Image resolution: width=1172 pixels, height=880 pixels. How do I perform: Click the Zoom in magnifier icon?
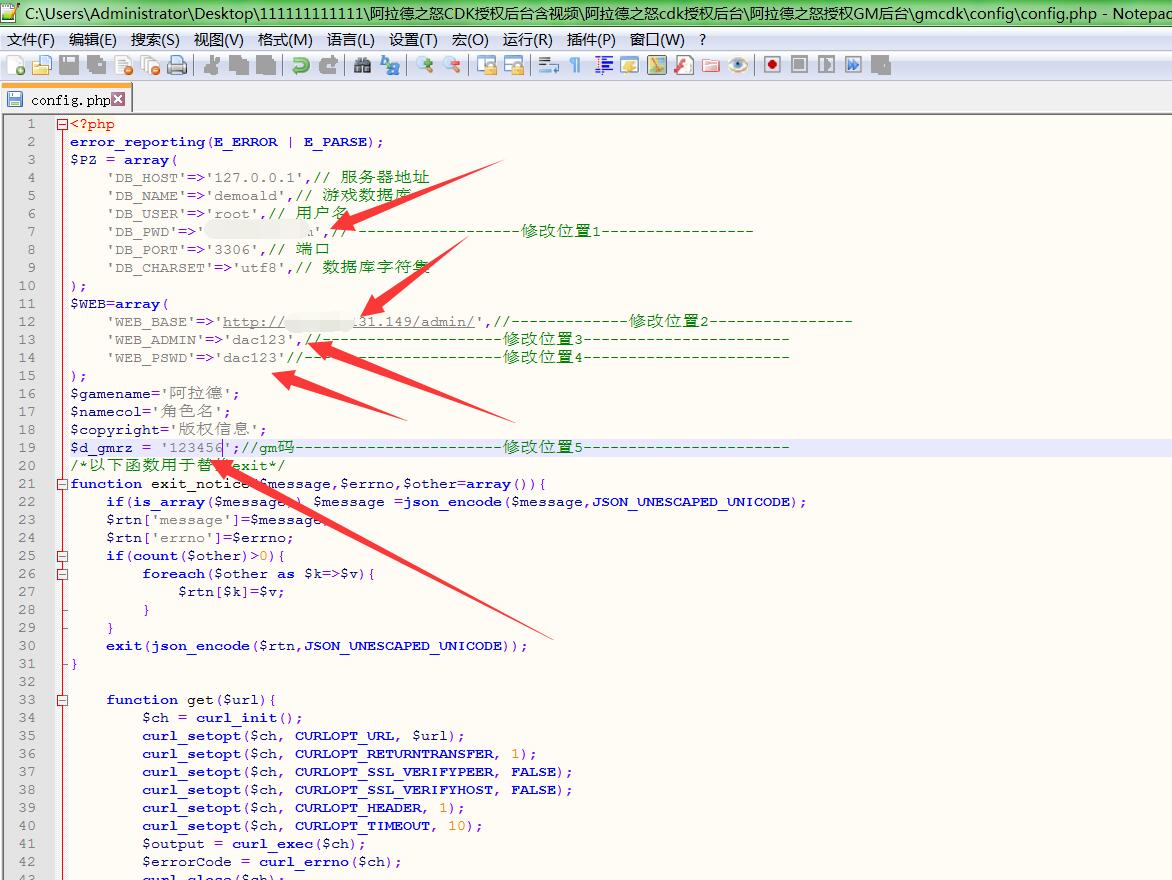[x=425, y=65]
